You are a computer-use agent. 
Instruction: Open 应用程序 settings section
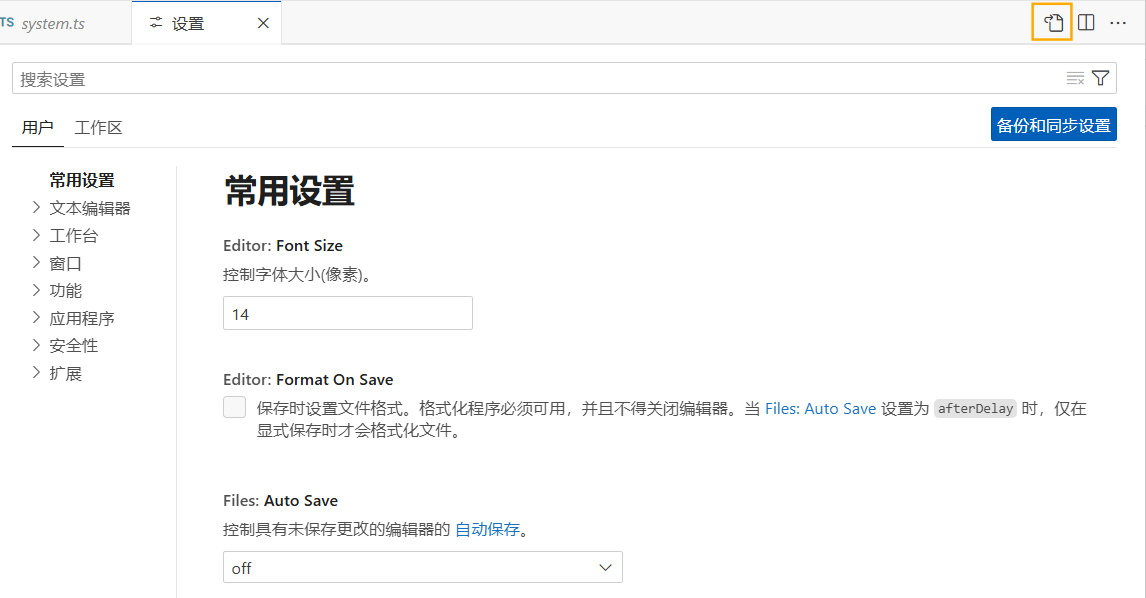pos(82,318)
